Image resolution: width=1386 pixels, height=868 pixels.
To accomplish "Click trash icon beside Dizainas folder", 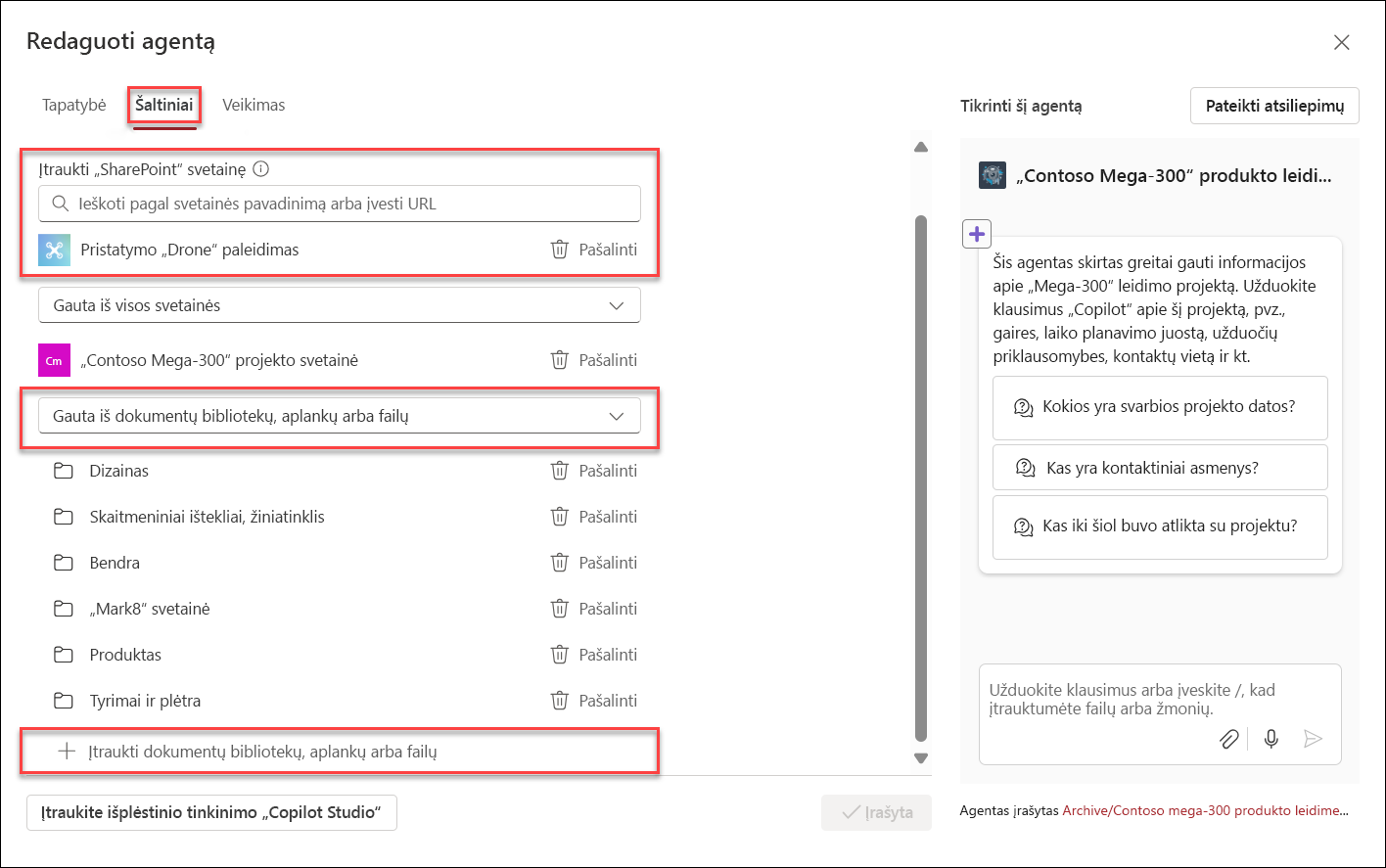I will 560,471.
